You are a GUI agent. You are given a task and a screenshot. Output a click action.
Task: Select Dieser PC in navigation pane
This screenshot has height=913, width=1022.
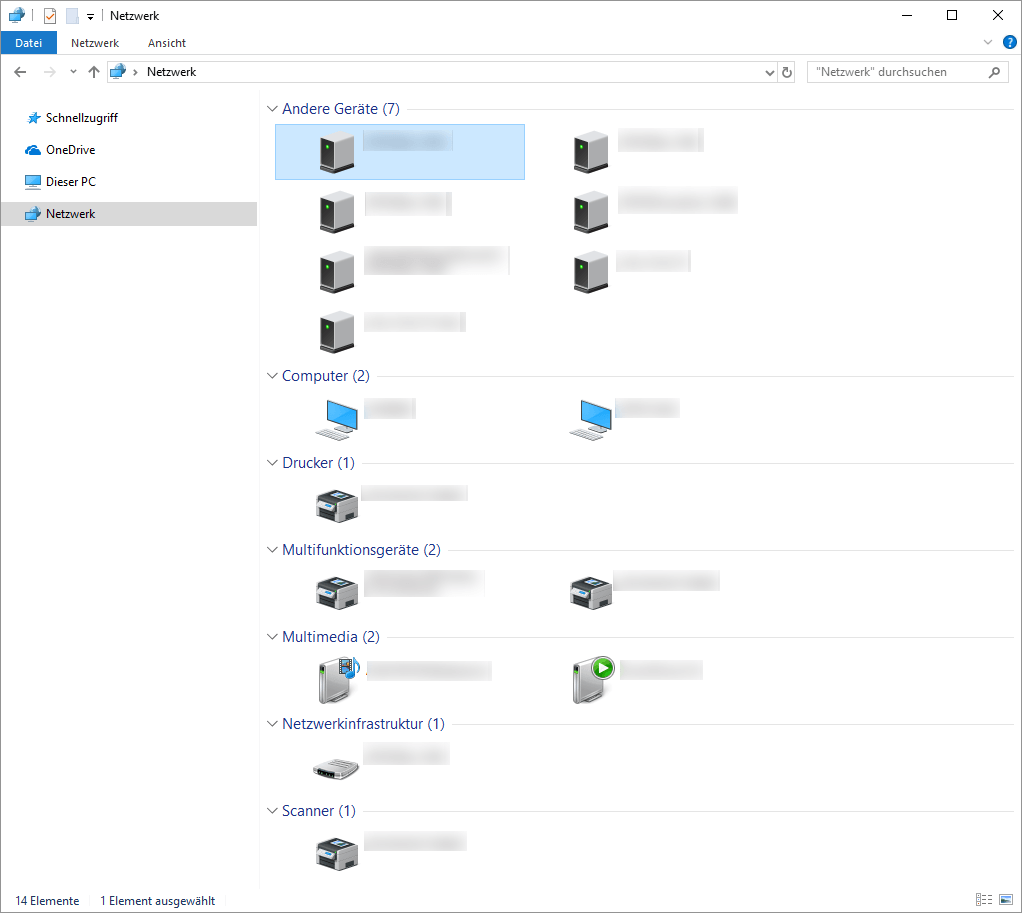click(70, 182)
